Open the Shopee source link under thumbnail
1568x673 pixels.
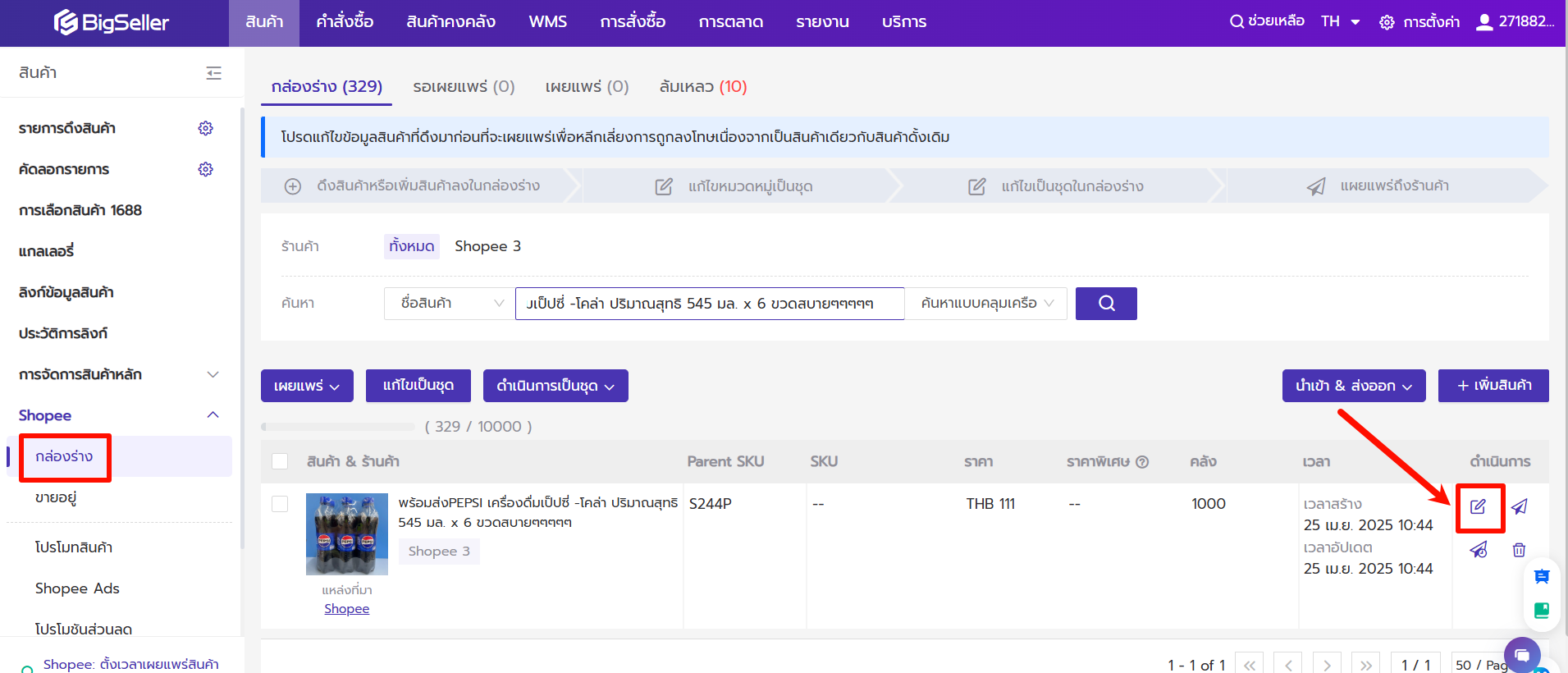346,609
